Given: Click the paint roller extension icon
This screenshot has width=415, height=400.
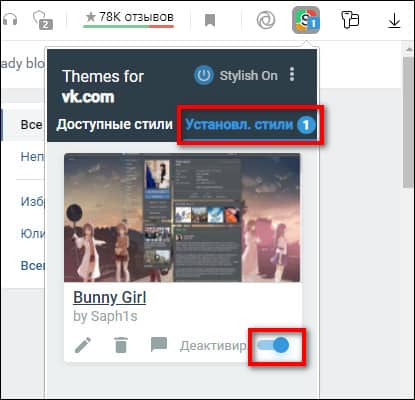Looking at the screenshot, I should 350,20.
